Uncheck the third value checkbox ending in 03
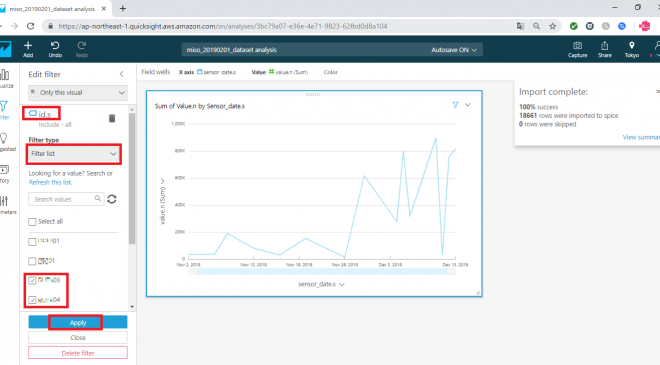The width and height of the screenshot is (660, 365). [32, 280]
